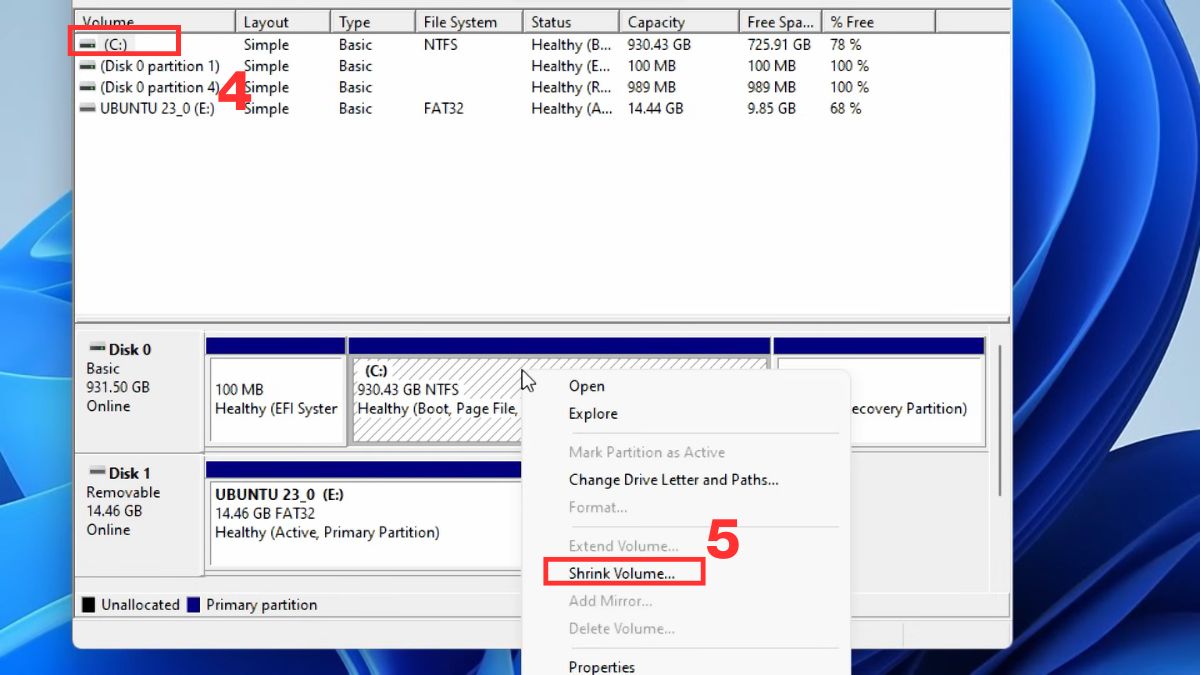Image resolution: width=1200 pixels, height=675 pixels.
Task: Click the Disk 1 removable disk icon
Action: click(97, 472)
